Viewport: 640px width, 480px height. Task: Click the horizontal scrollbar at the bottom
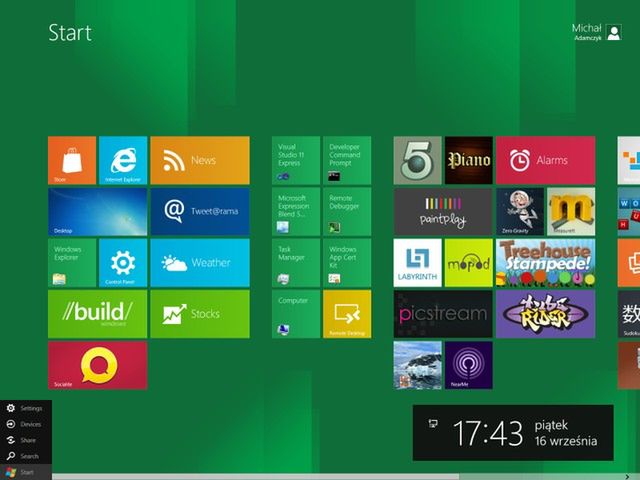tap(256, 477)
